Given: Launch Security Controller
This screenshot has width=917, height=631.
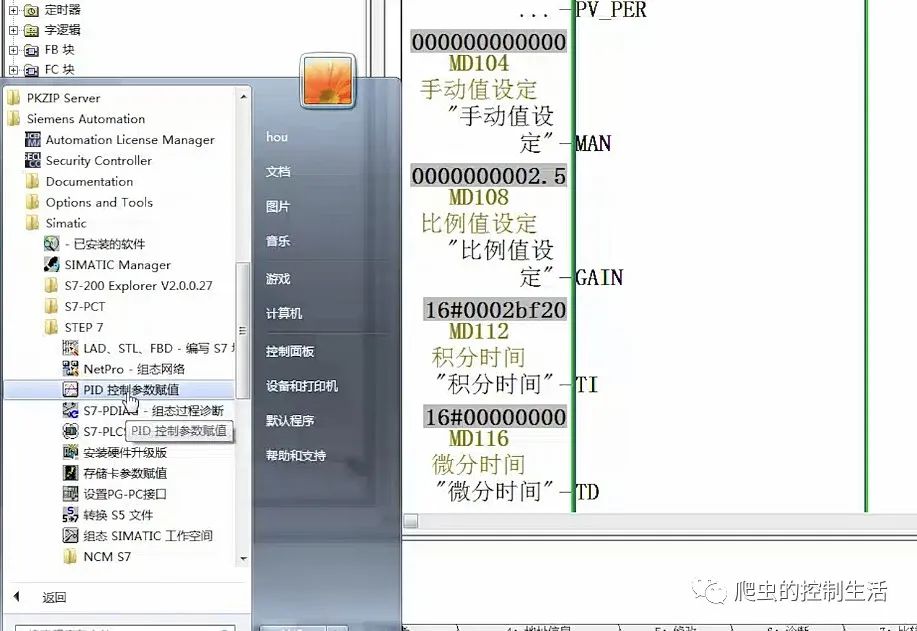Looking at the screenshot, I should [x=98, y=160].
